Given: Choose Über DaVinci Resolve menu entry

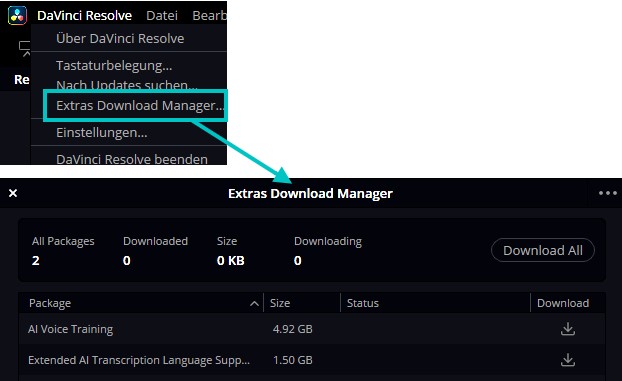Looking at the screenshot, I should (x=120, y=38).
